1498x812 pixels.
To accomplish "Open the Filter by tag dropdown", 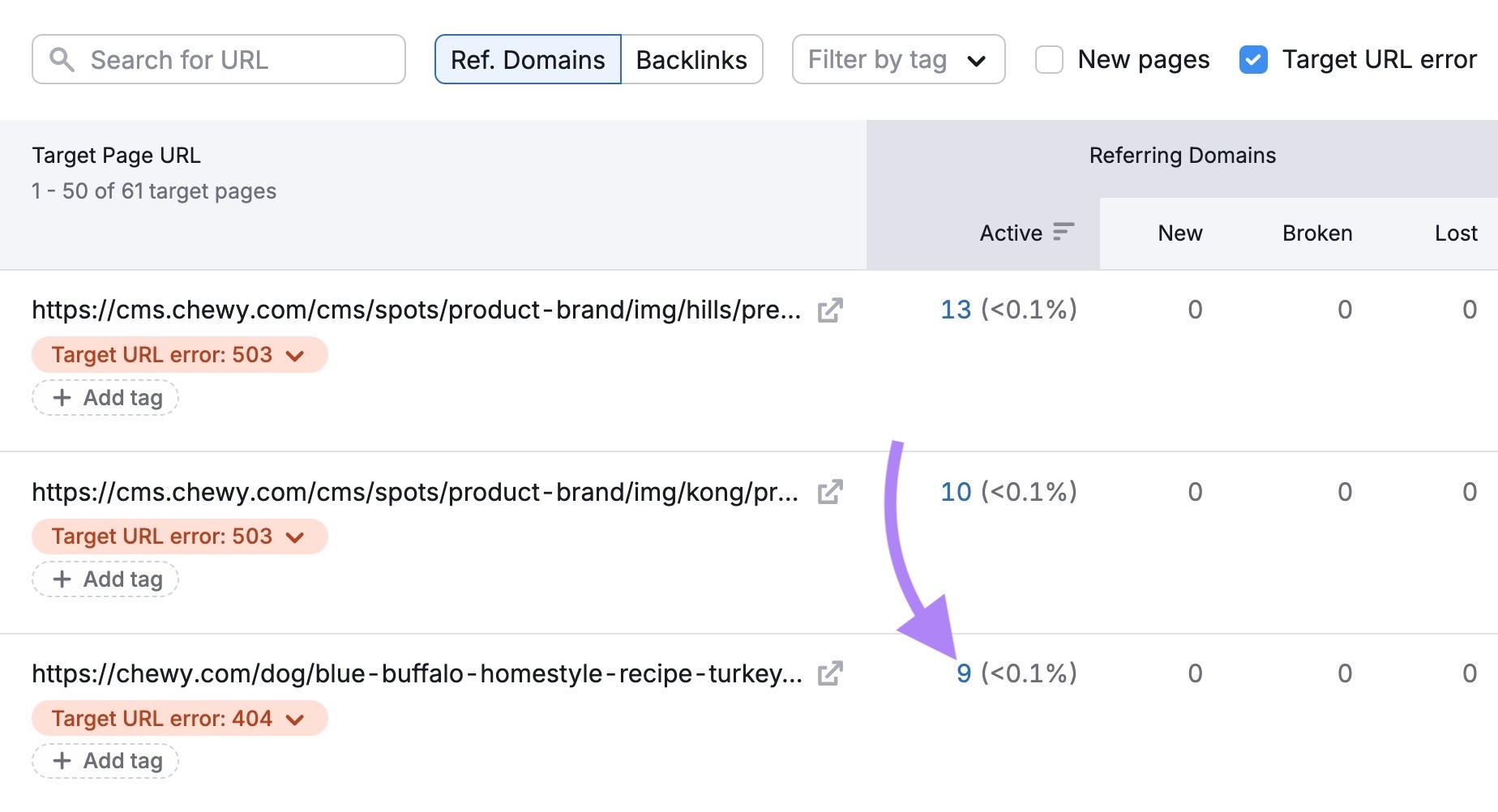I will 897,59.
